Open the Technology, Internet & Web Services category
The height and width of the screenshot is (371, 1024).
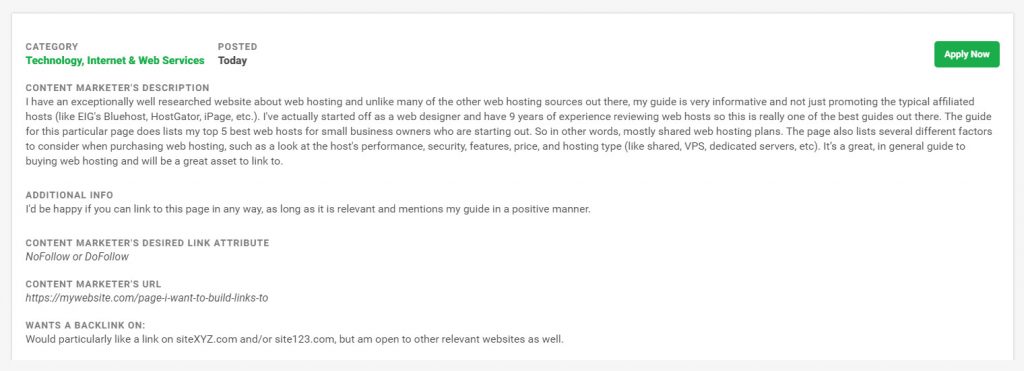[x=115, y=60]
